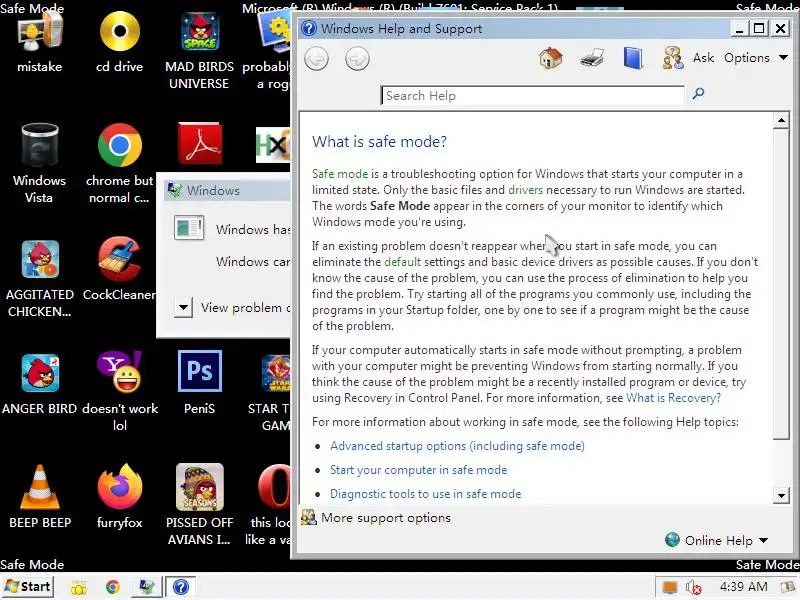The height and width of the screenshot is (600, 800).
Task: Open the 'cd drive' desktop icon
Action: [119, 42]
